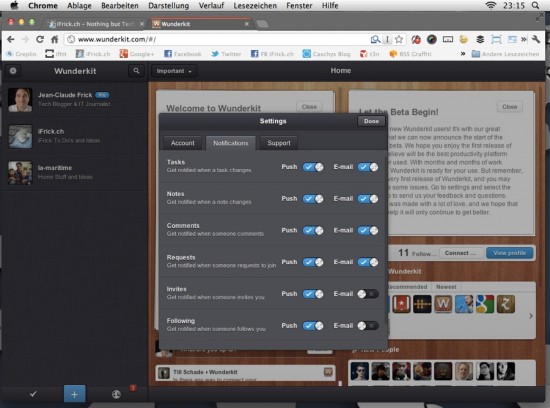Open Wunderkit settings gear icon

pos(13,71)
